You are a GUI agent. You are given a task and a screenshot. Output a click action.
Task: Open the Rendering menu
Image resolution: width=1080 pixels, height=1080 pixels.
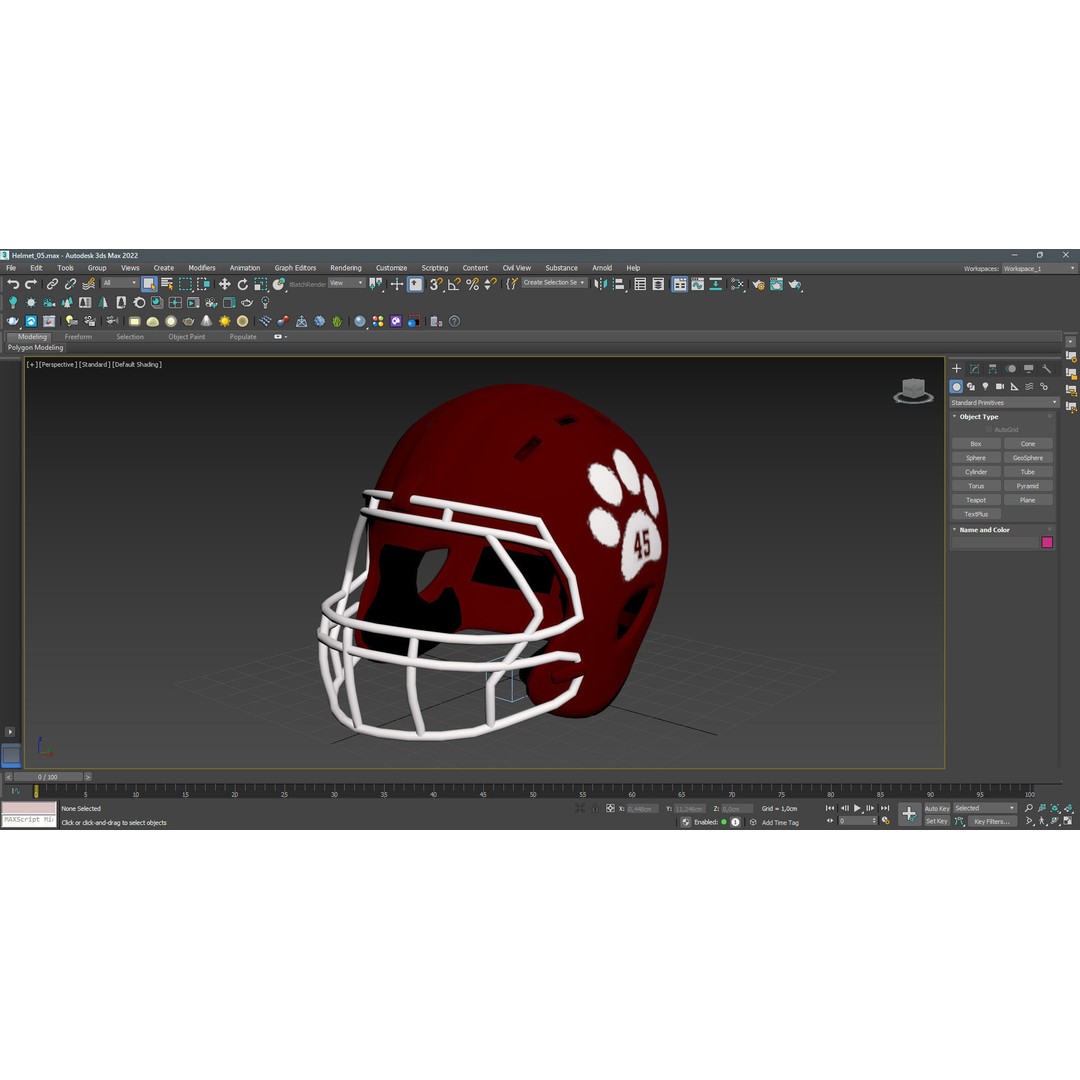click(345, 268)
